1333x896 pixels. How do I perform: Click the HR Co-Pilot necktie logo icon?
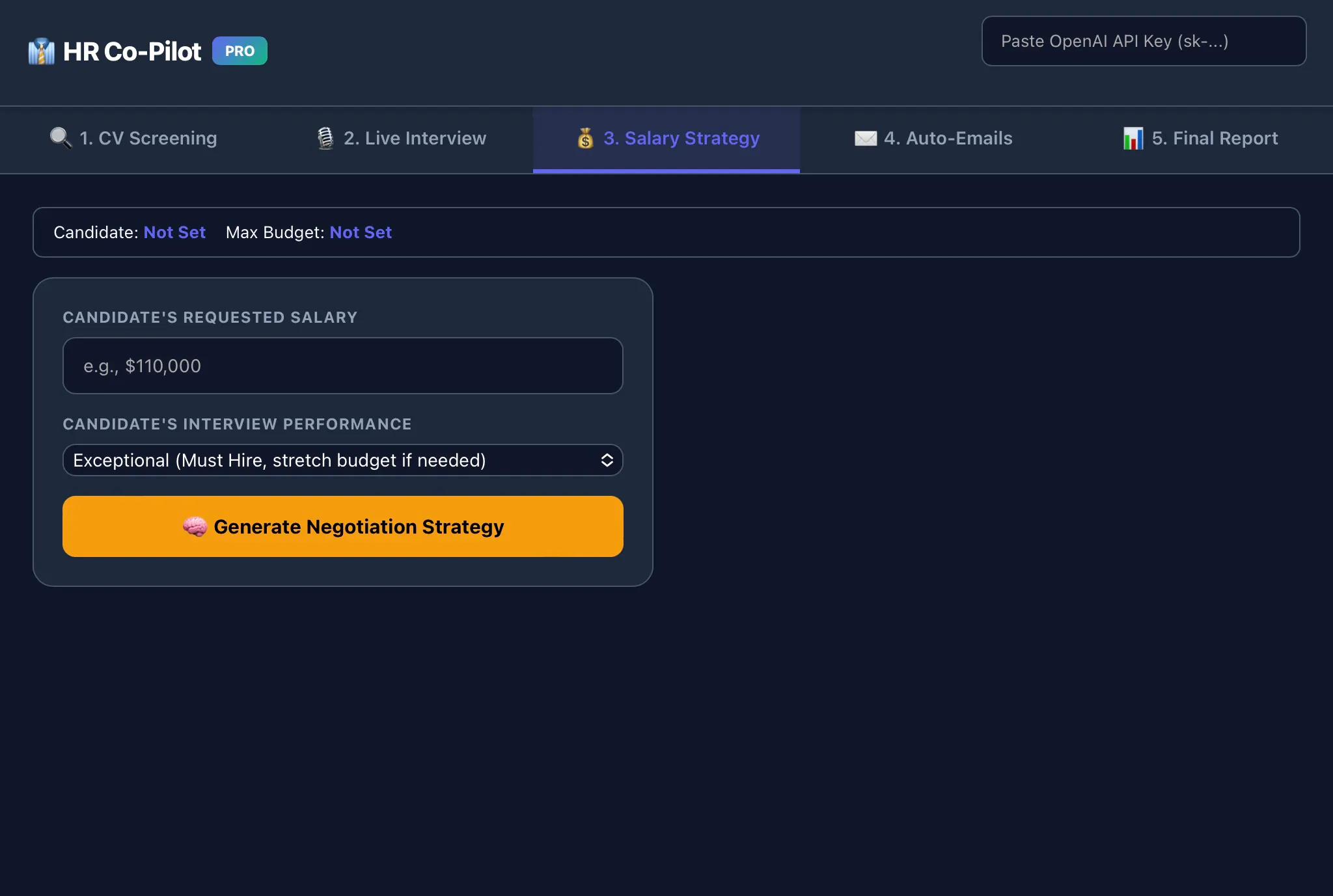click(42, 51)
